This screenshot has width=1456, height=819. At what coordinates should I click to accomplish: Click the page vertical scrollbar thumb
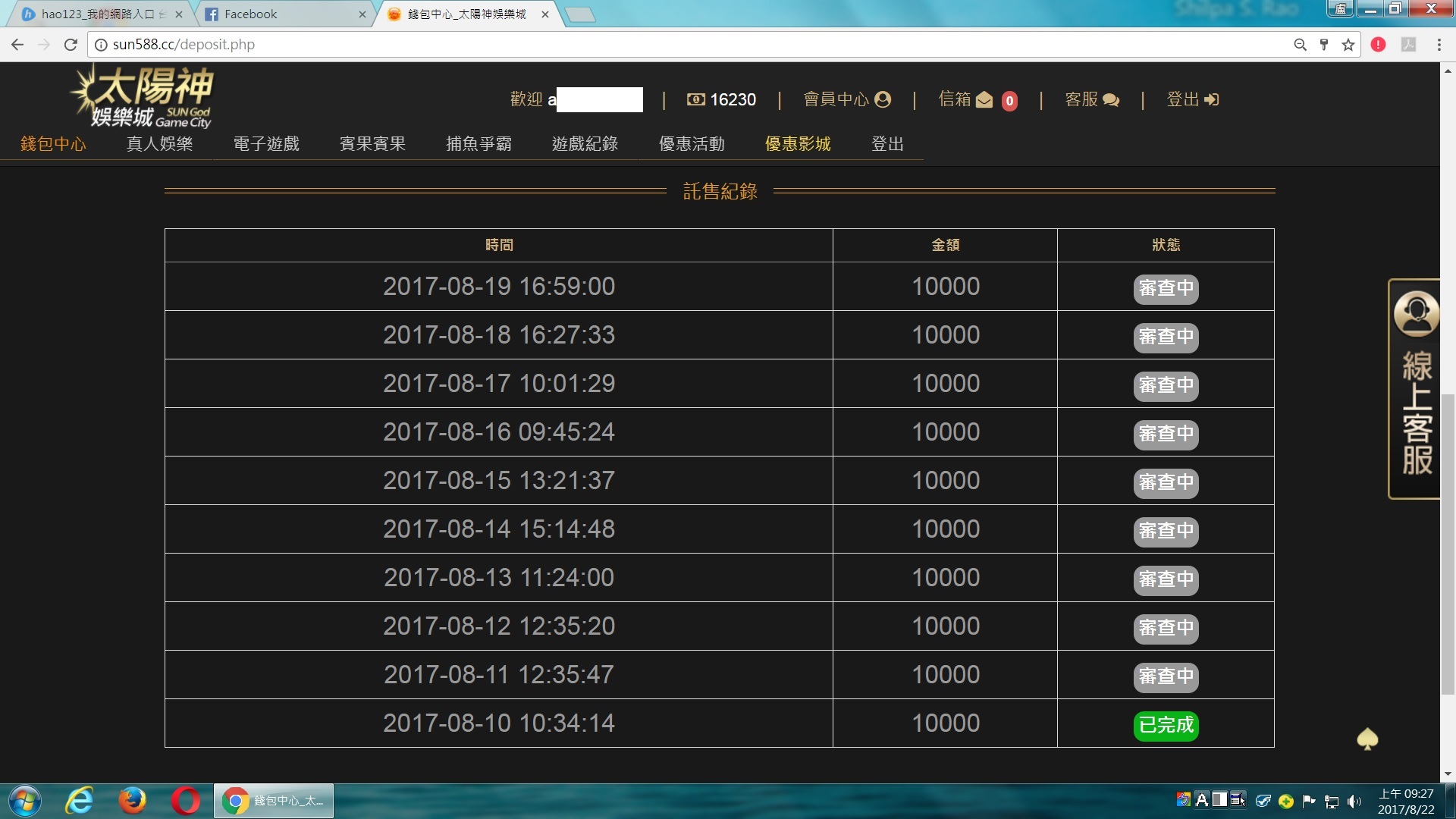(x=1448, y=542)
